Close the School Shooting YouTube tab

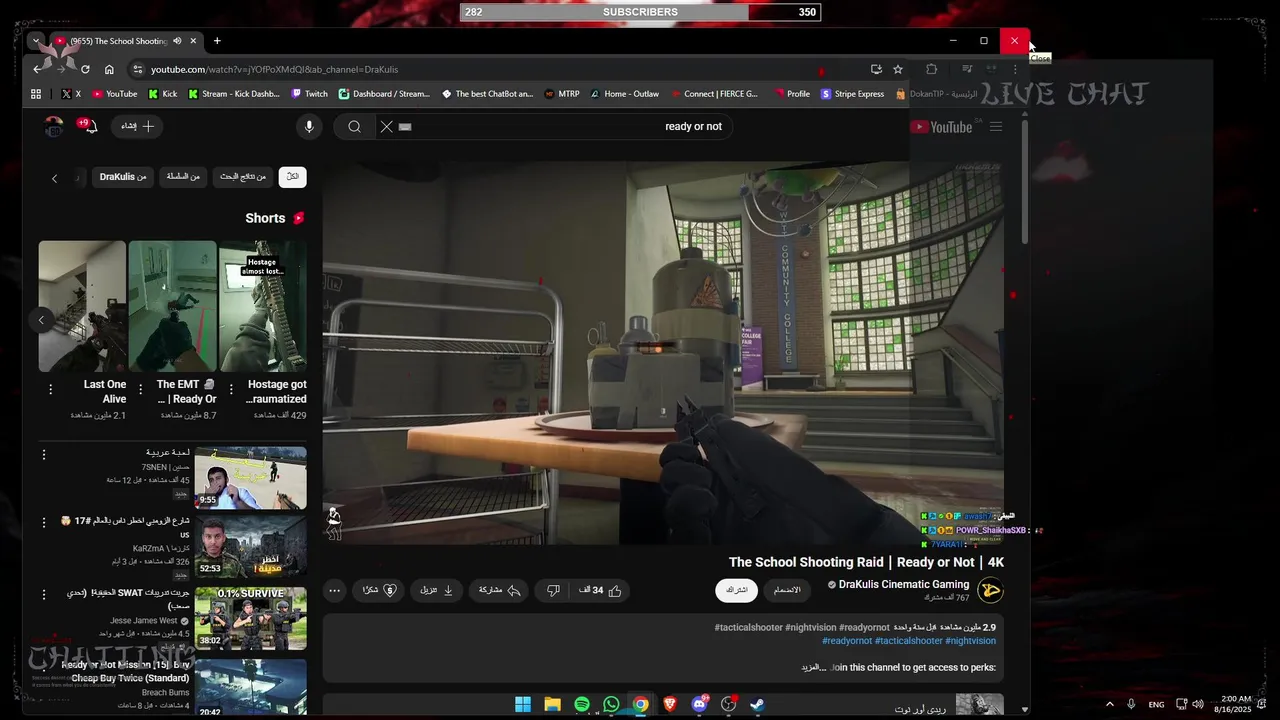coord(193,41)
